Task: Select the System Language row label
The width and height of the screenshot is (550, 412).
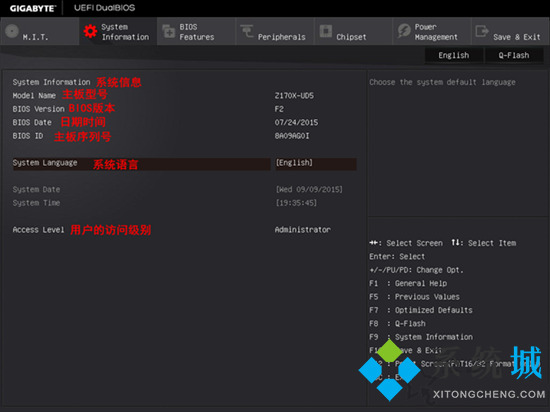Action: tap(45, 163)
